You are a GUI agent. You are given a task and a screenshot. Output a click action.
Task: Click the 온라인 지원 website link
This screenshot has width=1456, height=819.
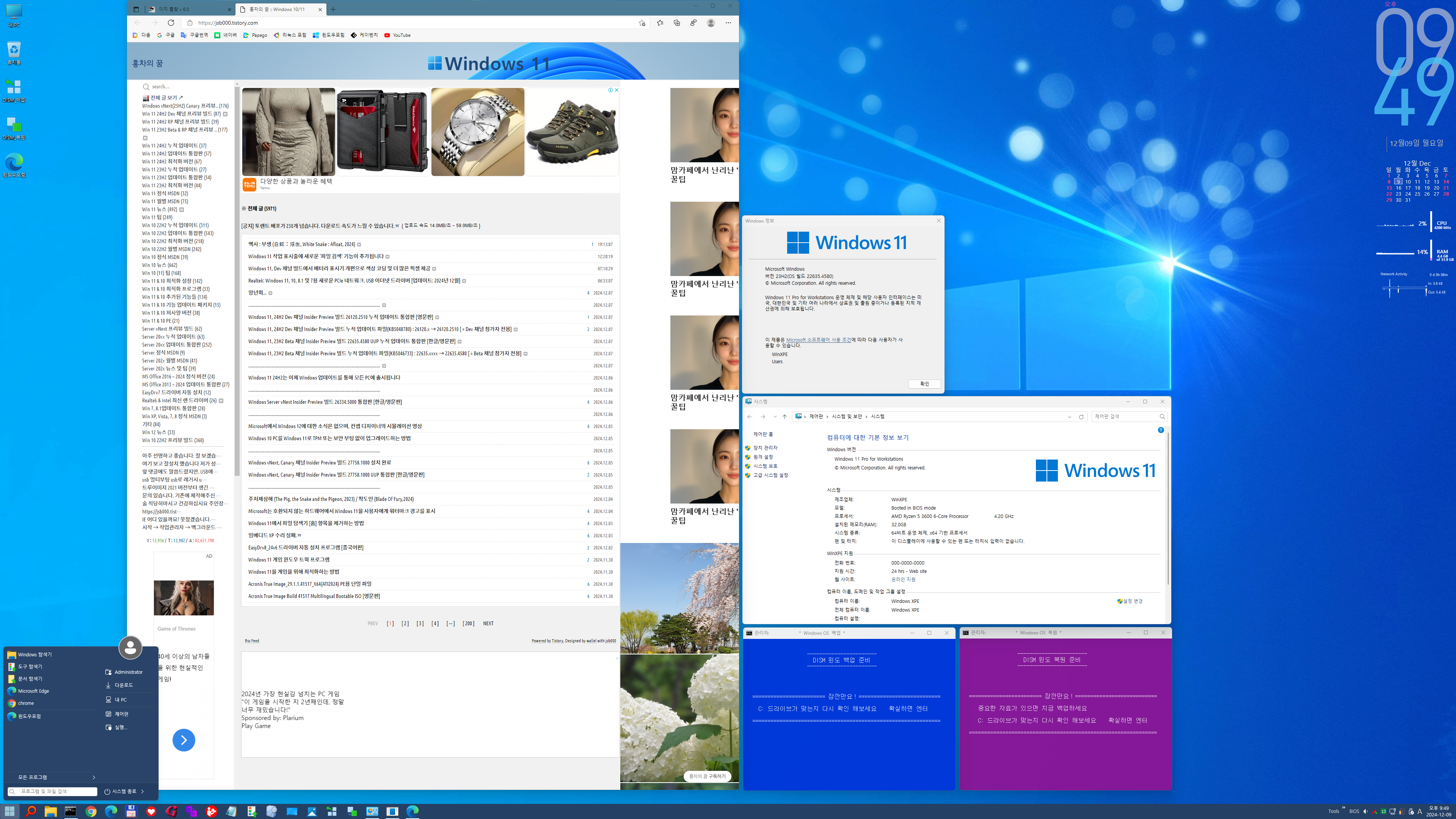903,579
